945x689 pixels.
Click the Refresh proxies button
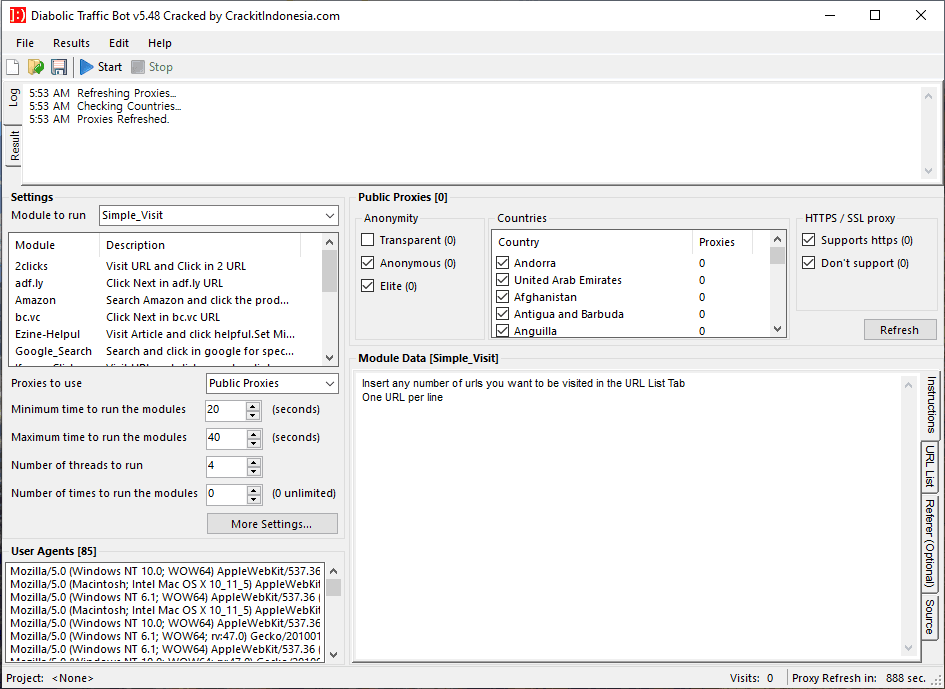click(x=899, y=329)
